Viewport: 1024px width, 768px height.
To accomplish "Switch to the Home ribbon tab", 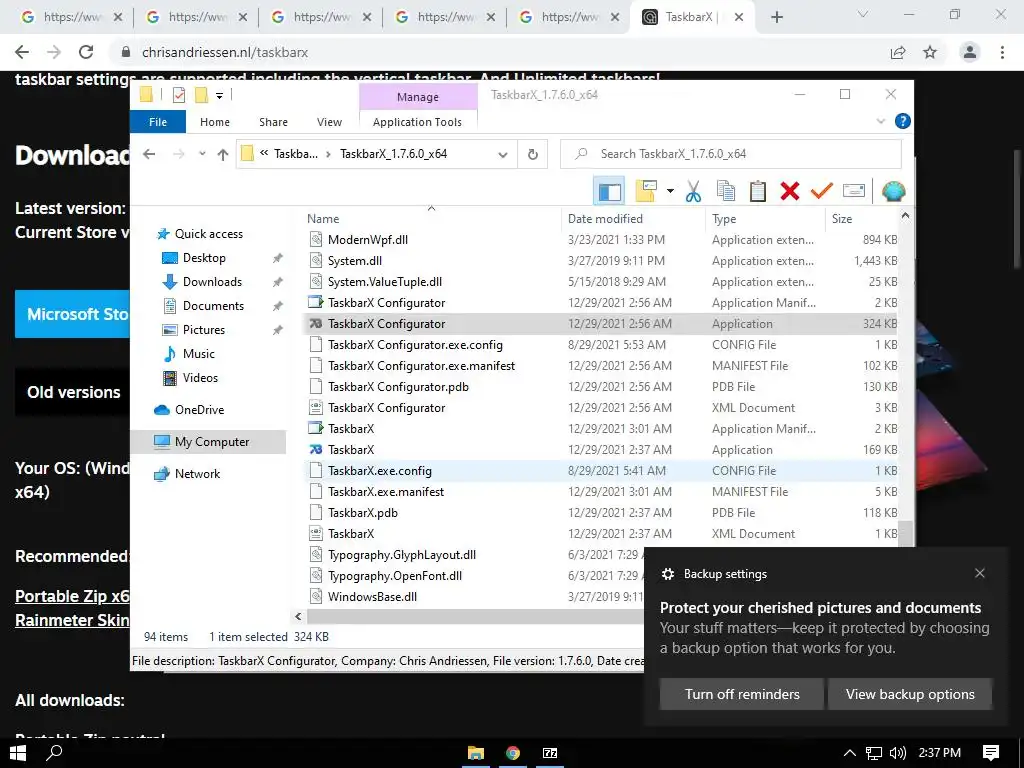I will pyautogui.click(x=215, y=121).
